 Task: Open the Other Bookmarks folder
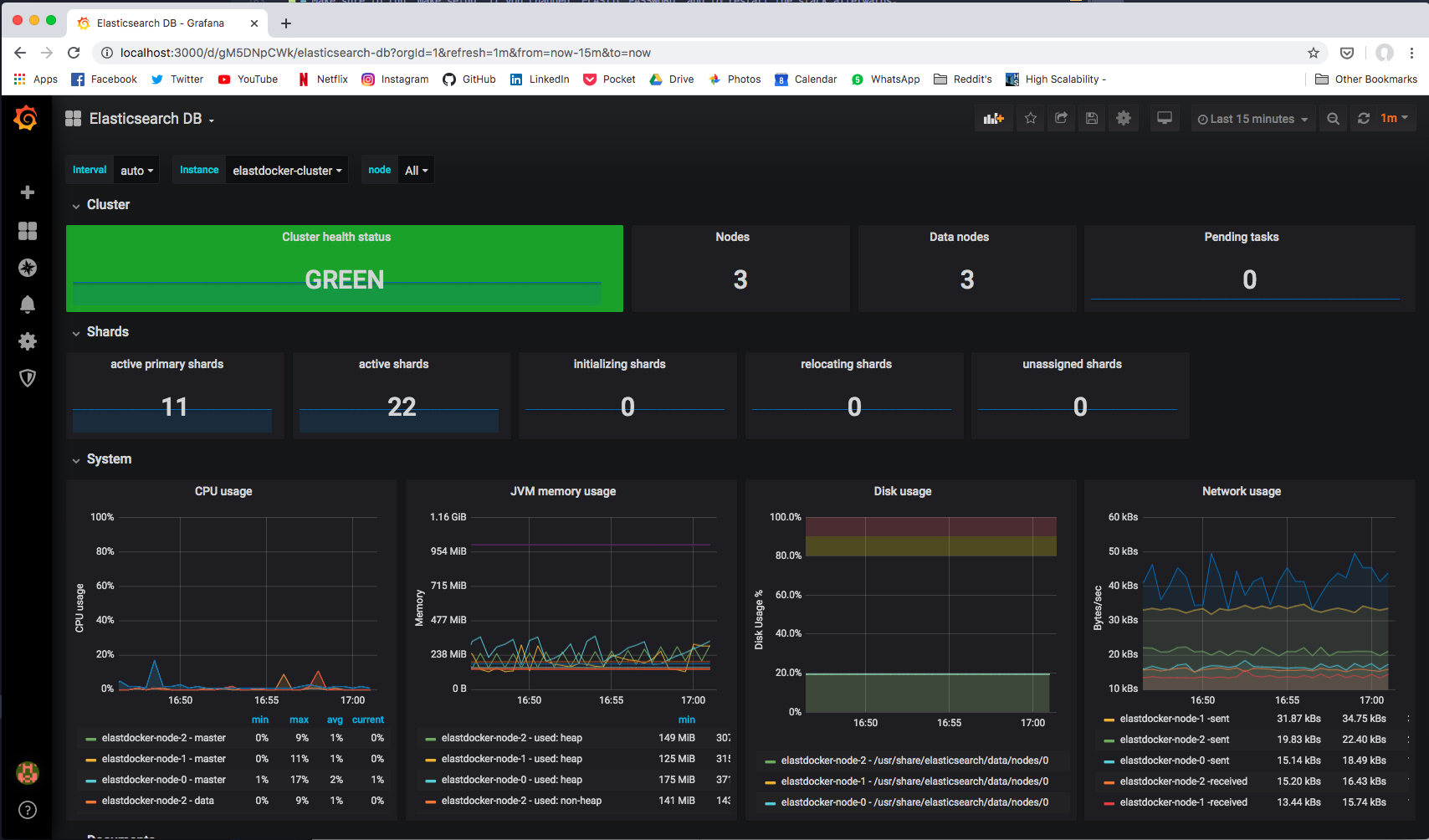tap(1366, 79)
